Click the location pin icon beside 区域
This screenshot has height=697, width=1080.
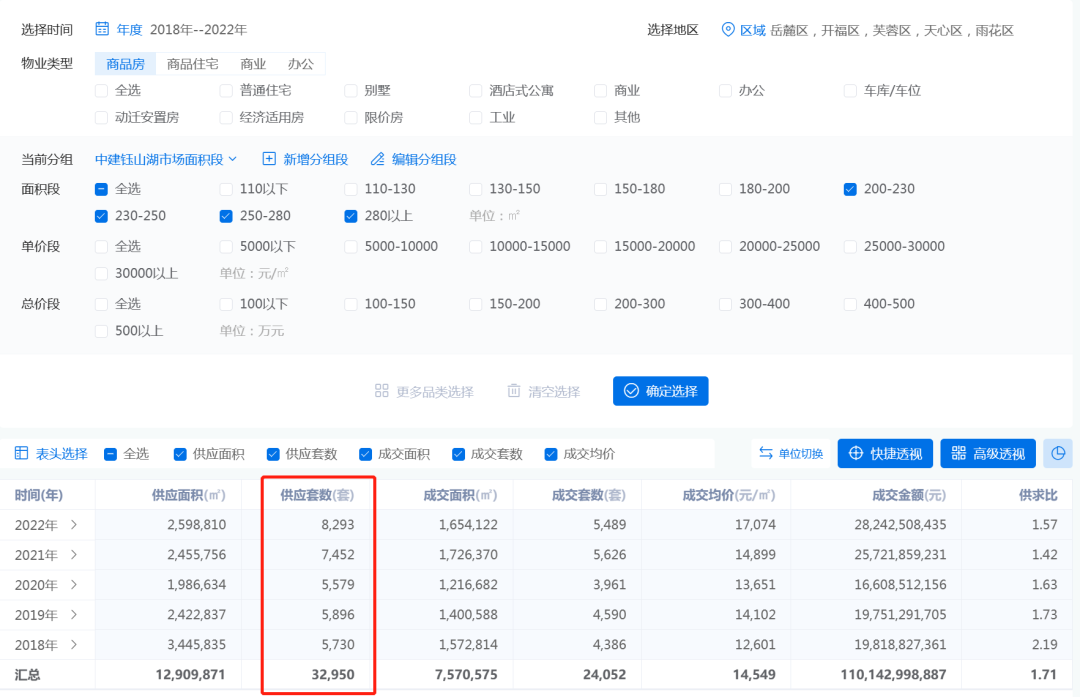pos(728,30)
